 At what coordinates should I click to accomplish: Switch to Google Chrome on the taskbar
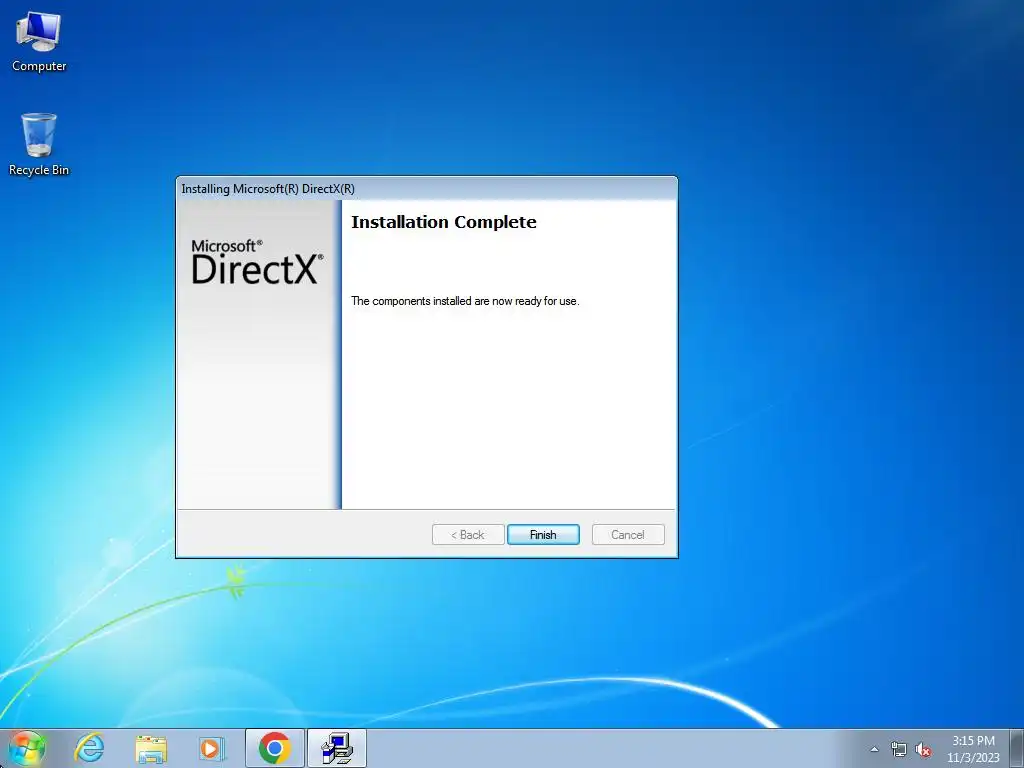tap(274, 748)
